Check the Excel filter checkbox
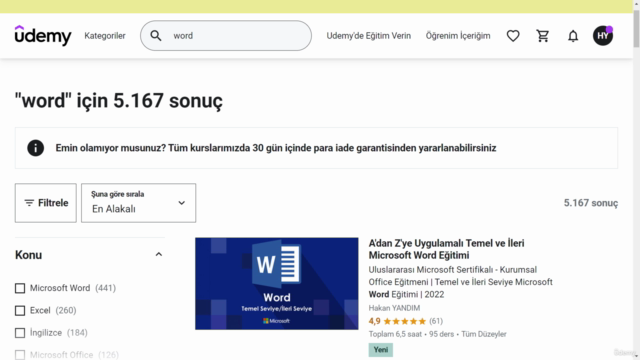 pos(20,311)
